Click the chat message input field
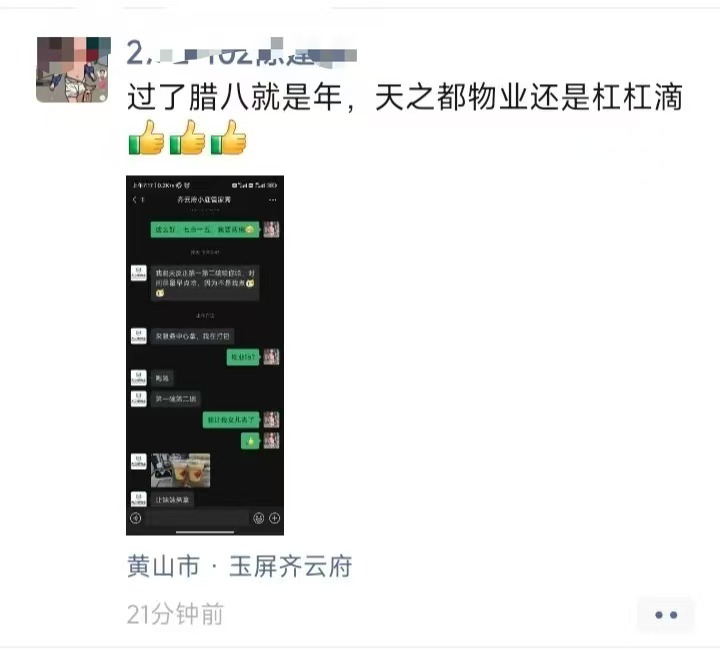720x653 pixels. [x=197, y=518]
